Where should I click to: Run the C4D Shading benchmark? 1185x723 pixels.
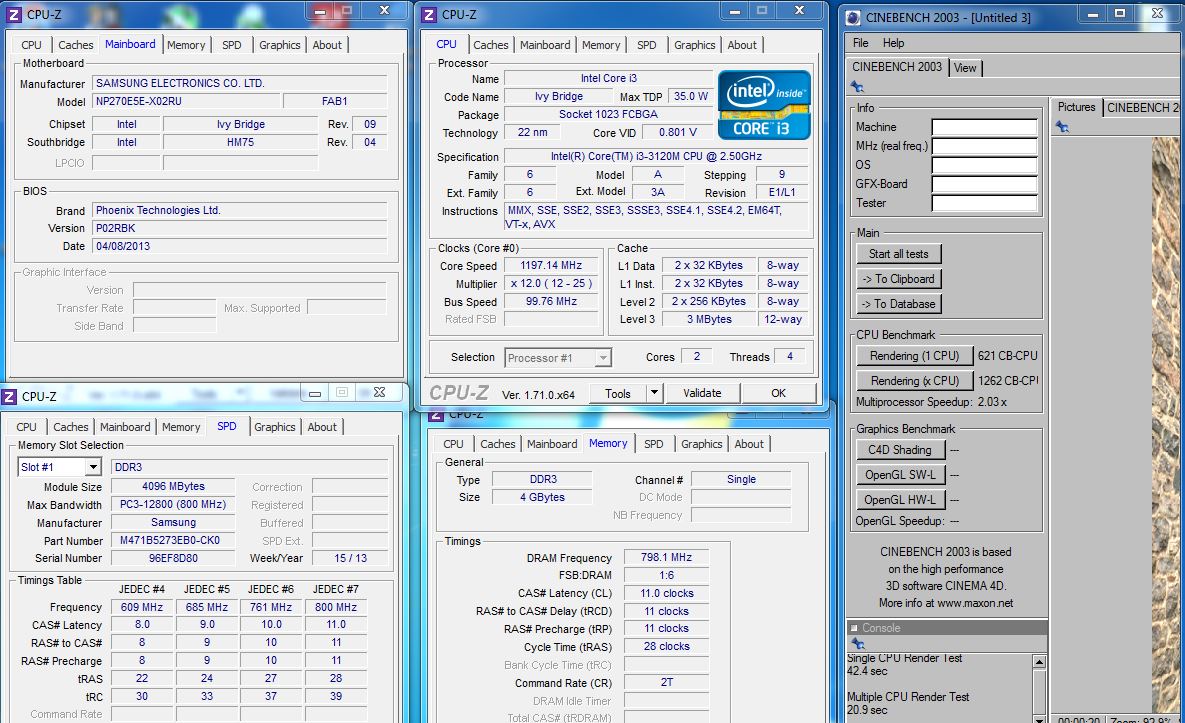click(x=900, y=450)
